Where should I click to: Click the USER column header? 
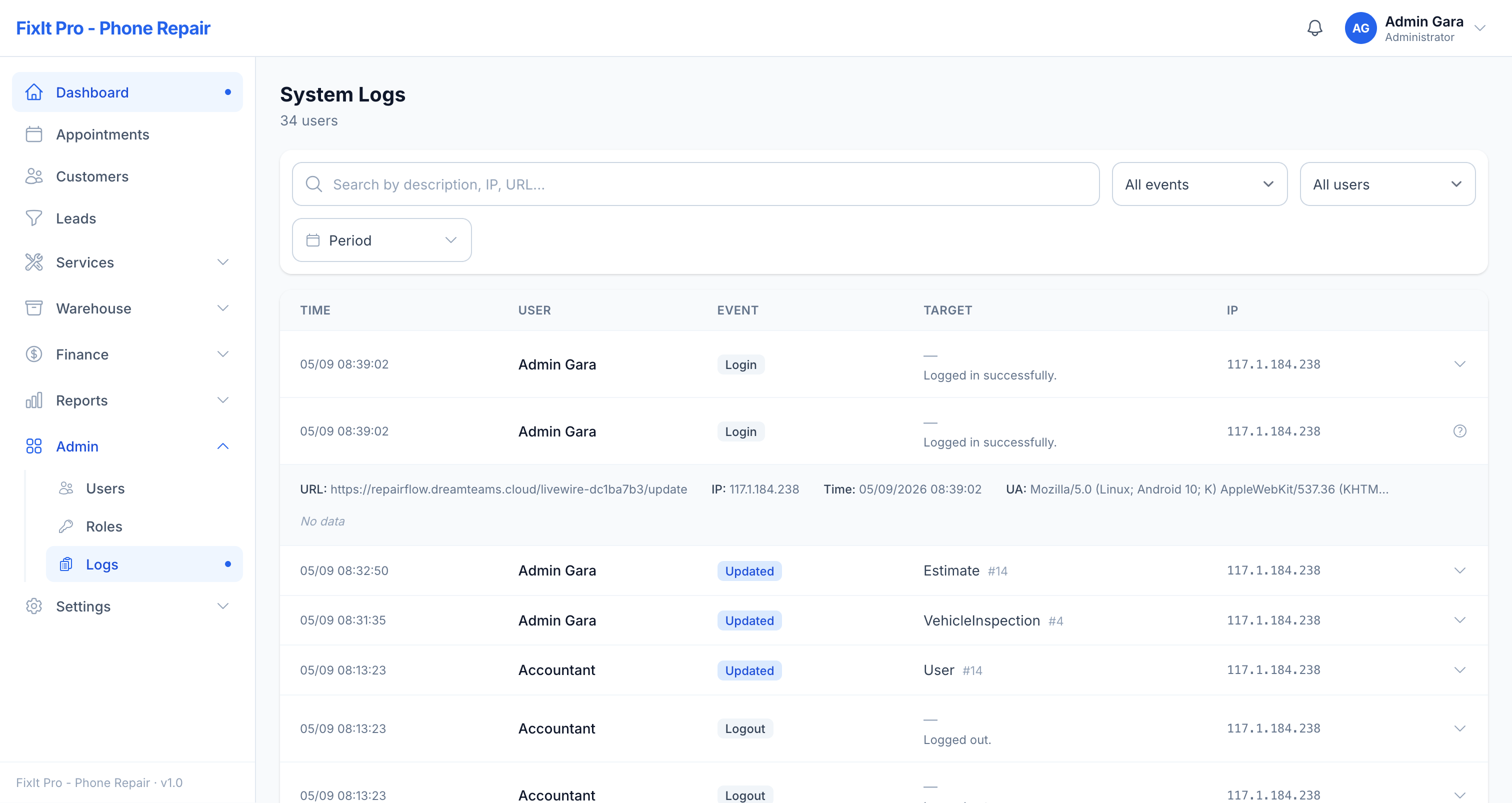[x=534, y=310]
